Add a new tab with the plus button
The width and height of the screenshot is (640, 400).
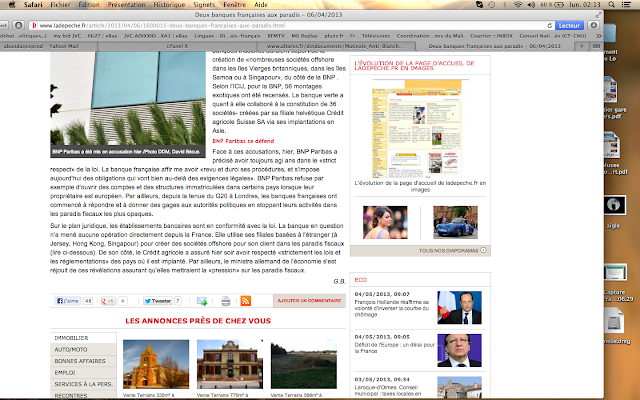pos(582,46)
